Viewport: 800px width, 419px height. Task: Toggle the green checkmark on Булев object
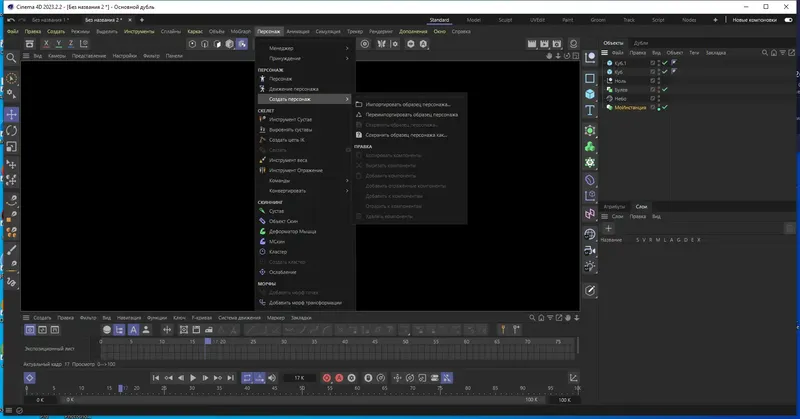pyautogui.click(x=664, y=88)
